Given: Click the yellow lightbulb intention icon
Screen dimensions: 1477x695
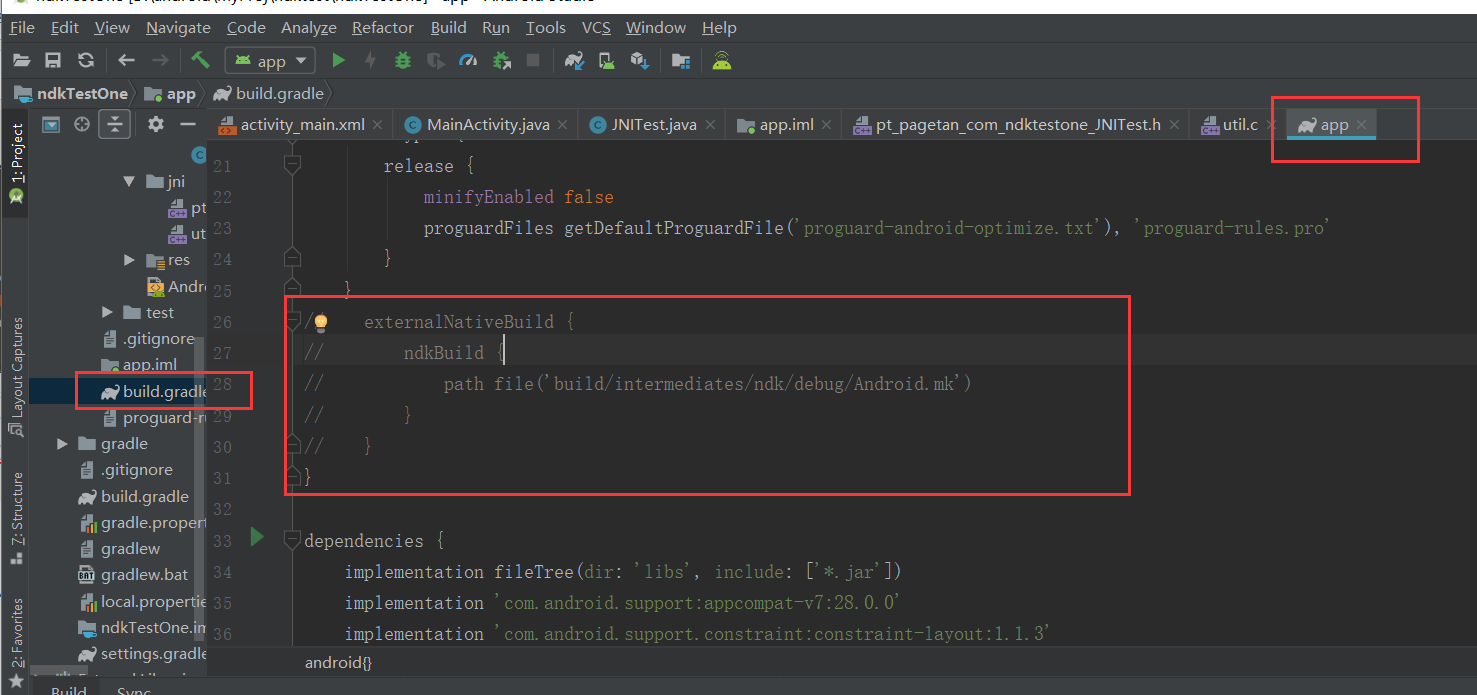Looking at the screenshot, I should (321, 323).
